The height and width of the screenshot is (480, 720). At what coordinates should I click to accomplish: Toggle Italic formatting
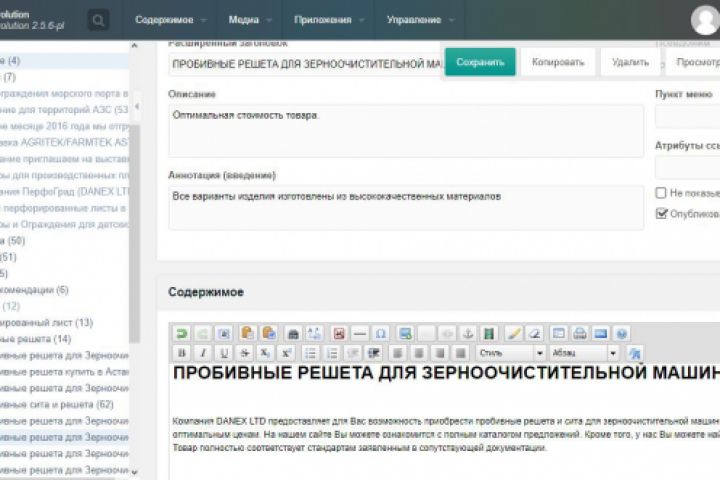click(202, 353)
